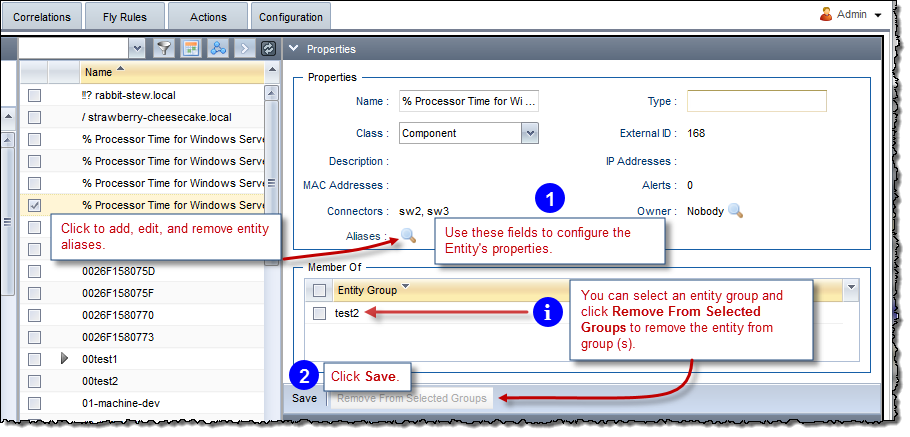The image size is (910, 437).
Task: Click magnifier icon next to Owner Nobody
Action: click(x=735, y=211)
